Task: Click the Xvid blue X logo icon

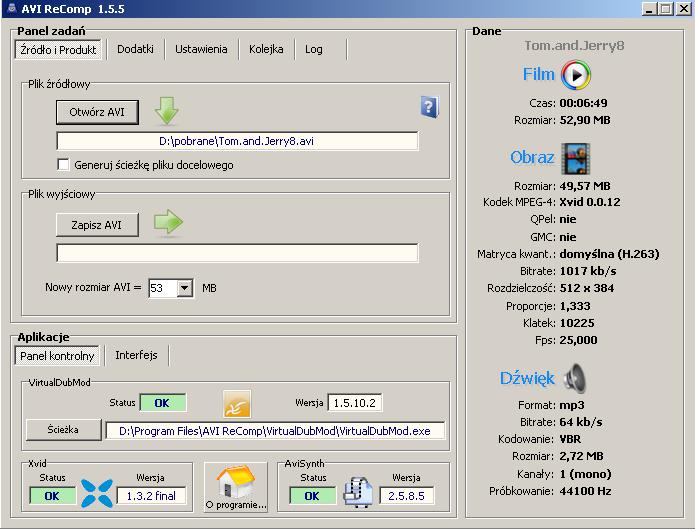Action: tap(97, 493)
